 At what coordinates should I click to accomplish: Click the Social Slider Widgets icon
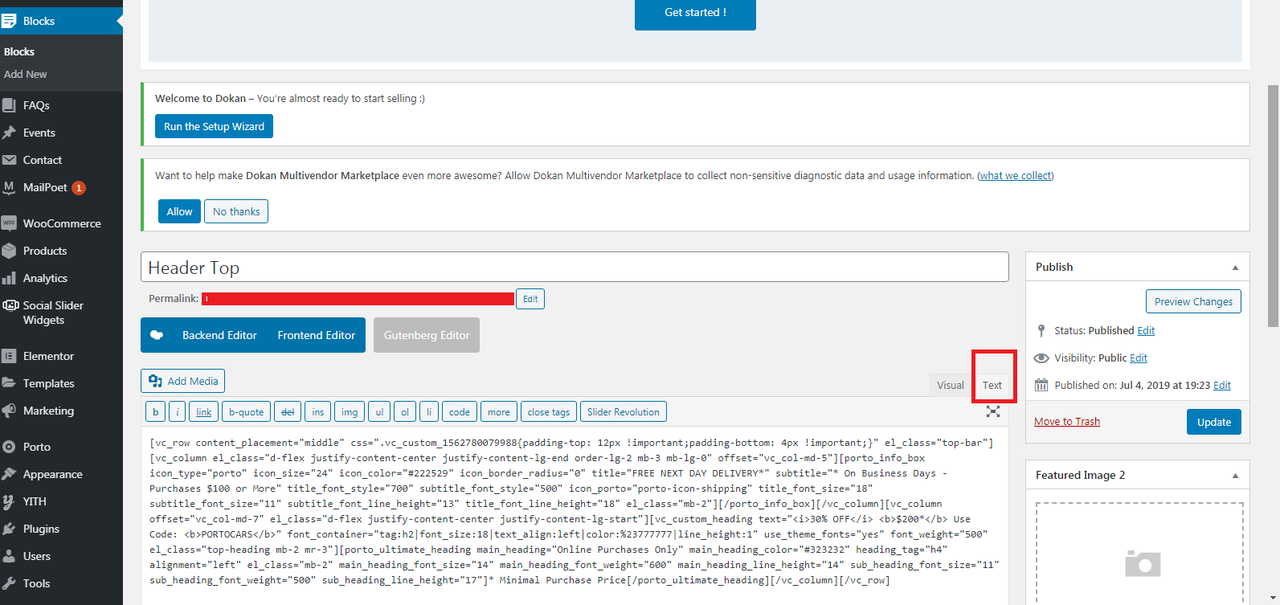pos(9,305)
